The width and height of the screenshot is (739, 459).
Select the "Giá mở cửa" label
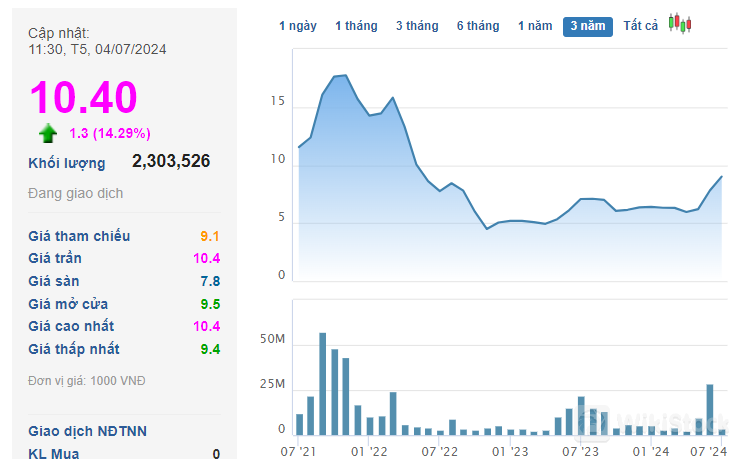tap(68, 304)
